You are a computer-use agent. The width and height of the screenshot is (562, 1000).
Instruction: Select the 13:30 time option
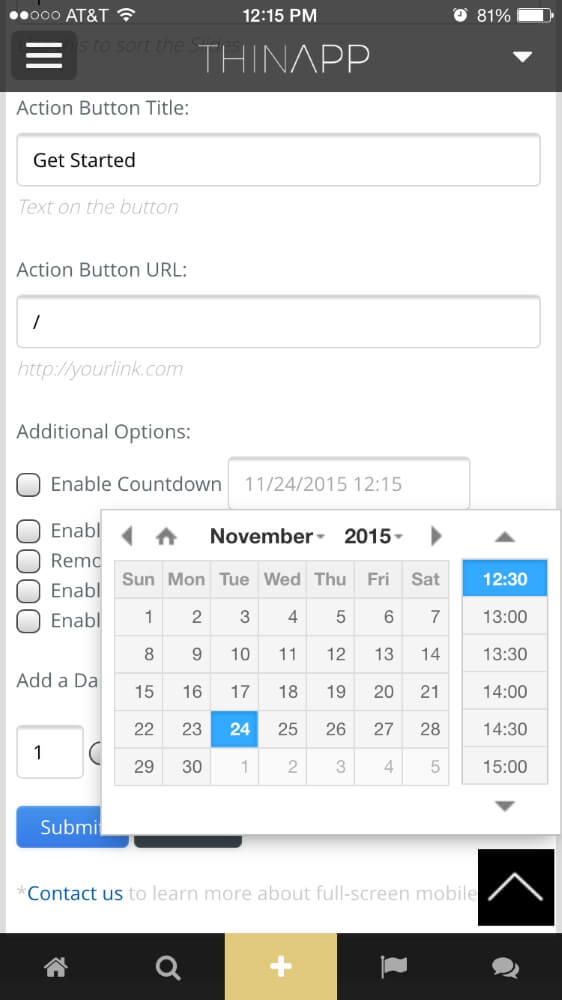point(505,654)
